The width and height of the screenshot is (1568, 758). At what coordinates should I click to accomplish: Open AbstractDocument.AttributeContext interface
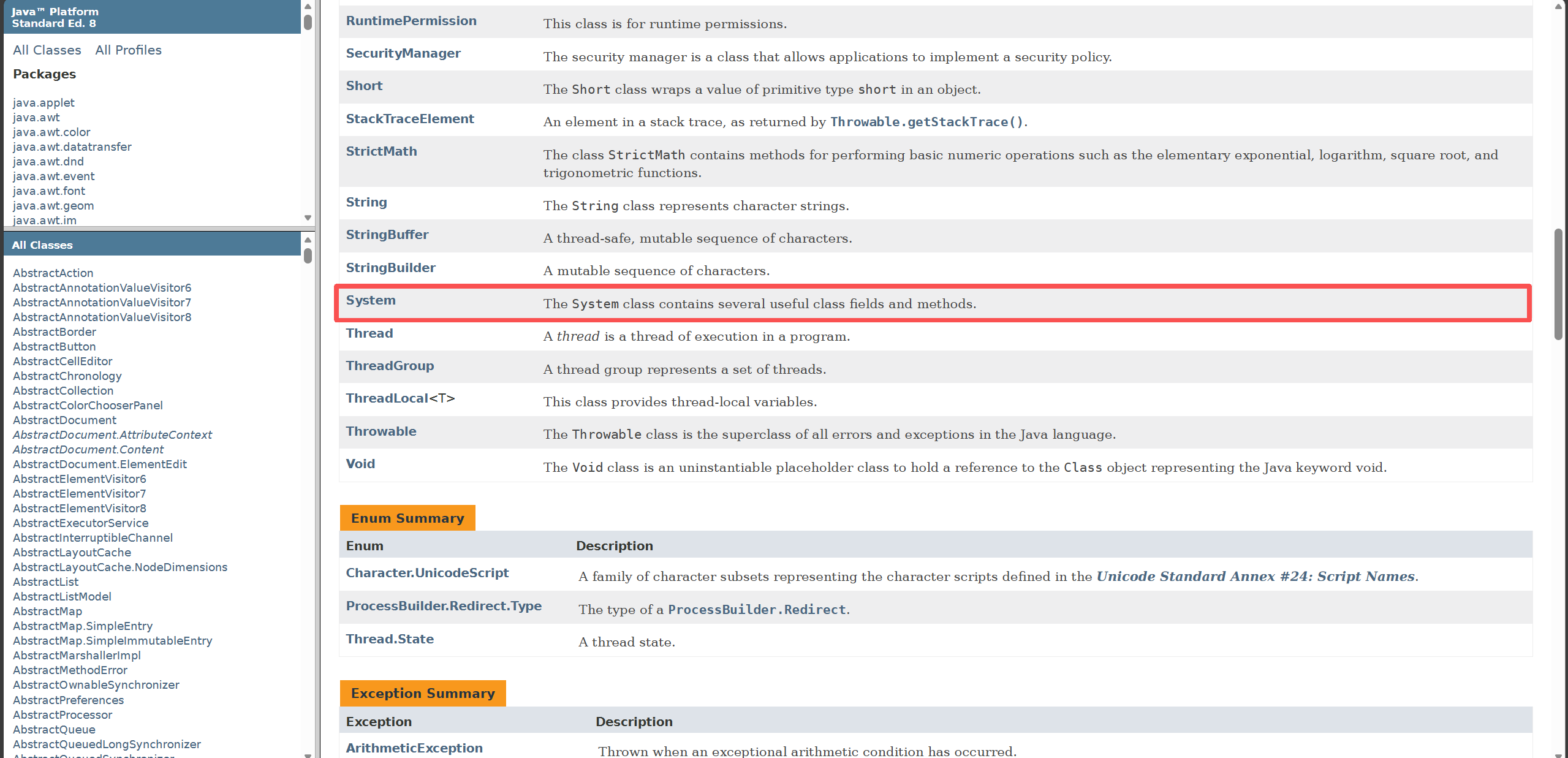pyautogui.click(x=113, y=434)
